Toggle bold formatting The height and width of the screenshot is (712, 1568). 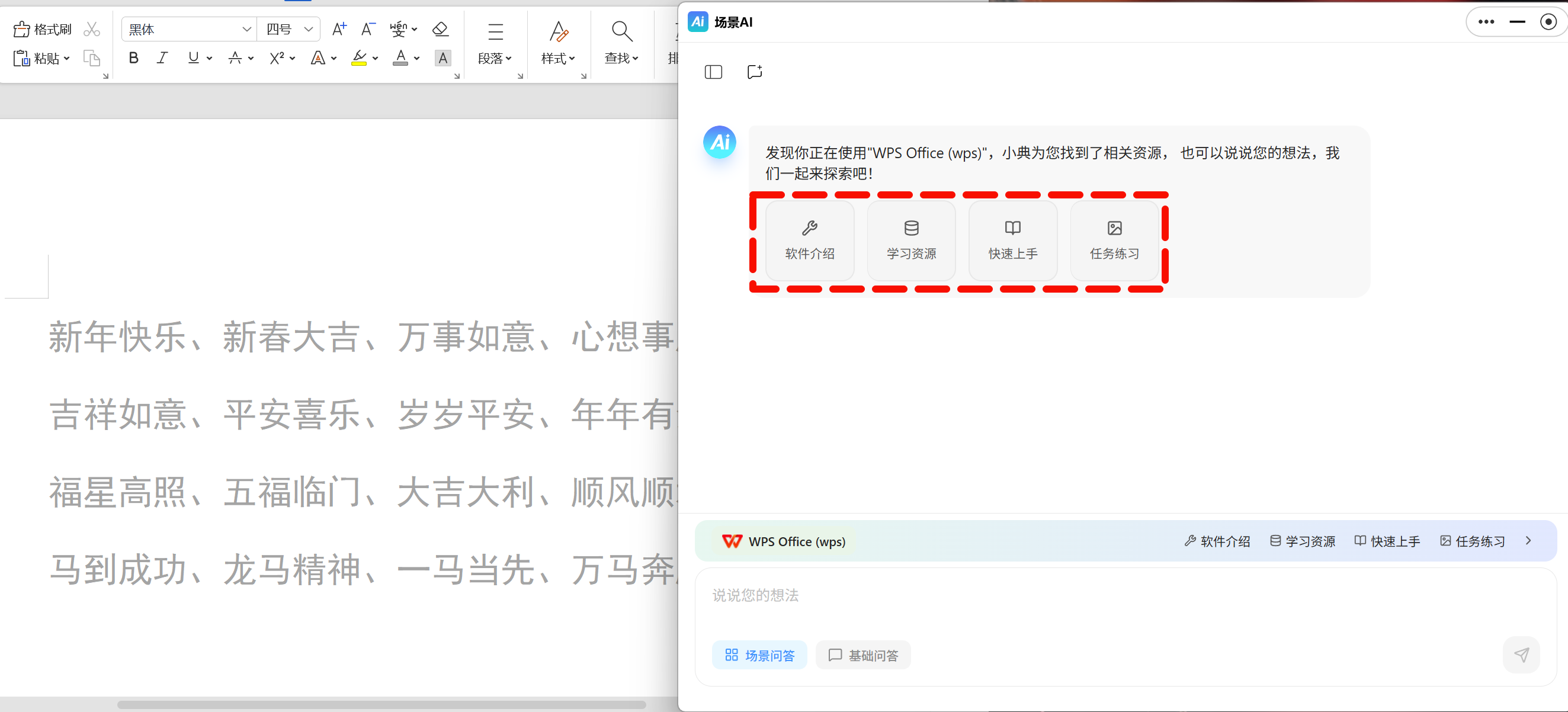[134, 59]
